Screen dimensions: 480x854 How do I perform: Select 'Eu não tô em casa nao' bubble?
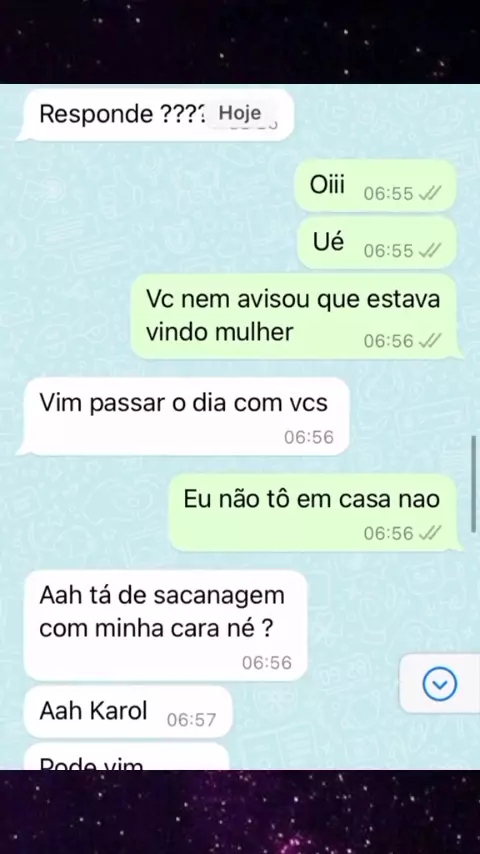[315, 512]
